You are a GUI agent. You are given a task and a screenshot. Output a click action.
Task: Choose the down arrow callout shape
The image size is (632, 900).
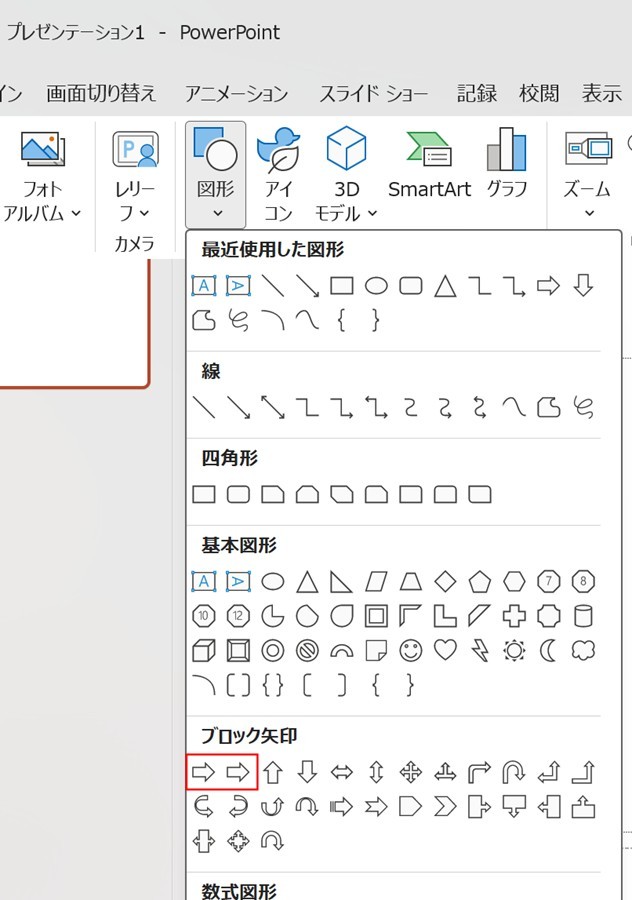tap(514, 806)
